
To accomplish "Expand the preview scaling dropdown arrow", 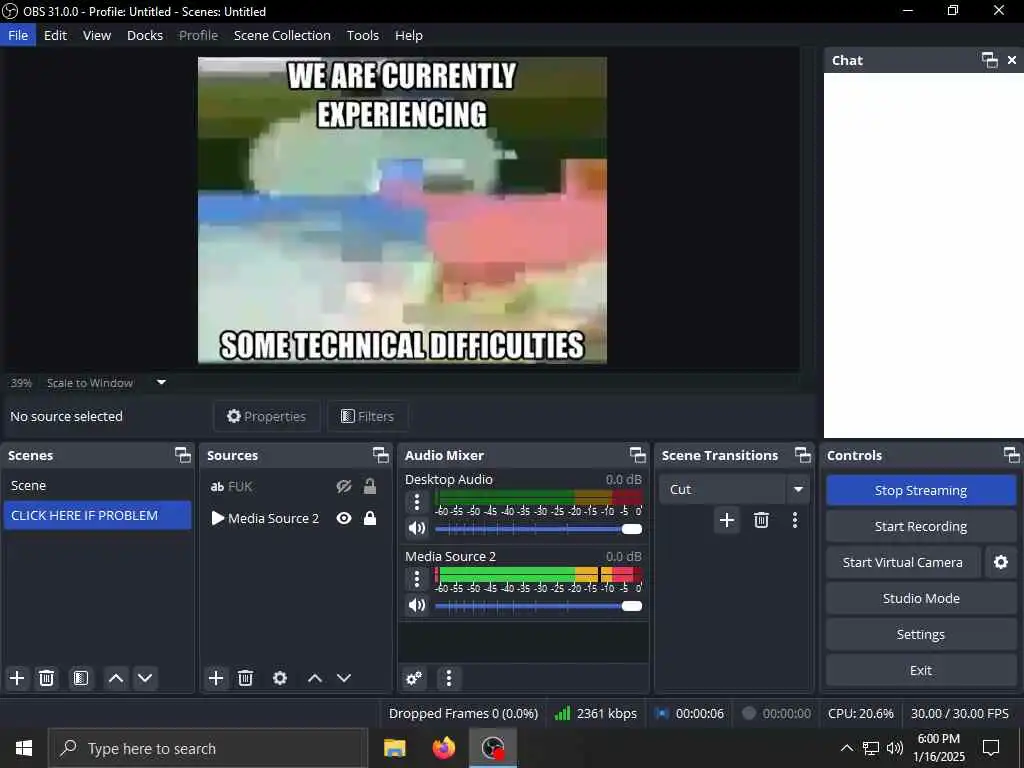I will (161, 383).
